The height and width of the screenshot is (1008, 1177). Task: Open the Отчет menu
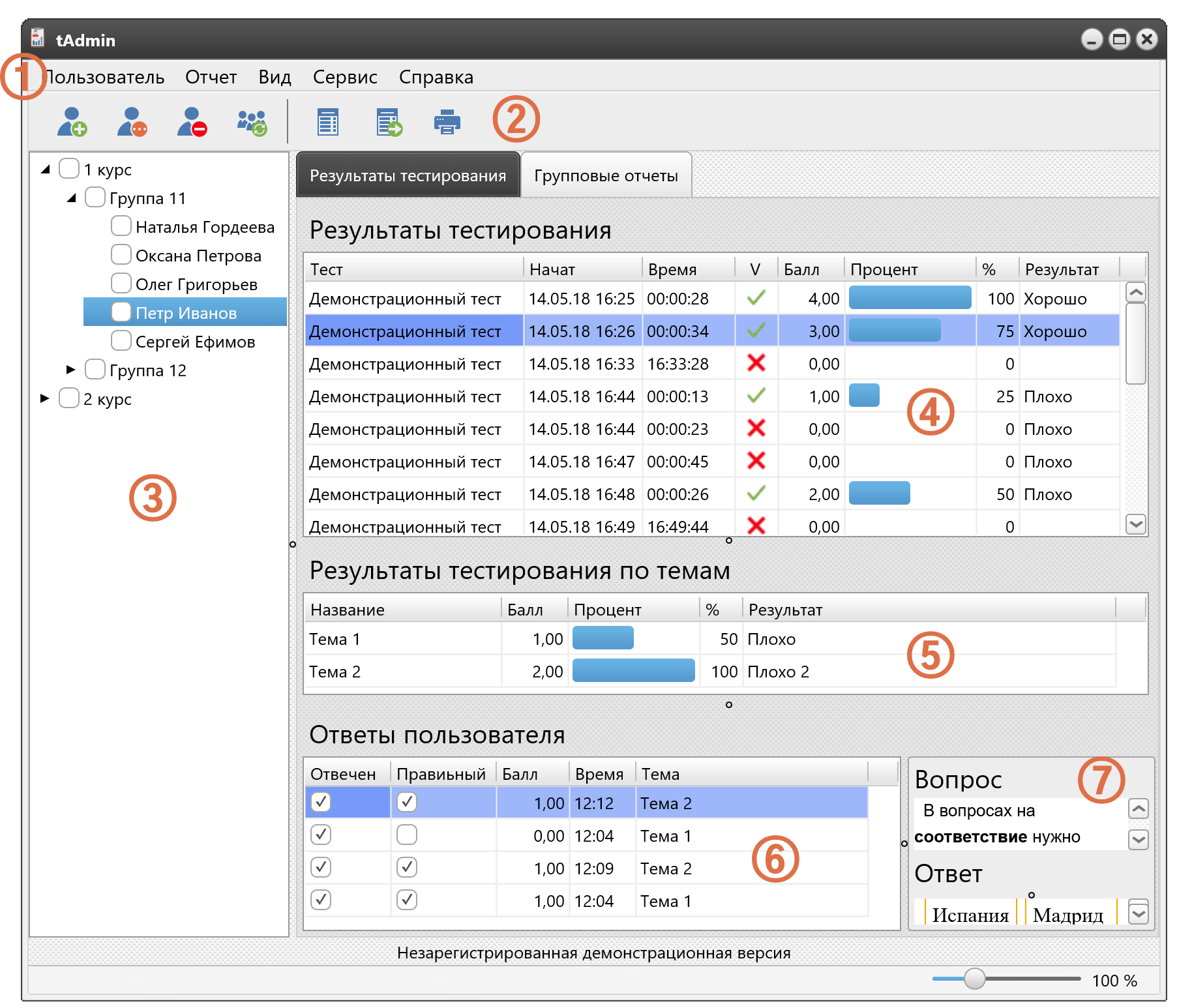211,77
